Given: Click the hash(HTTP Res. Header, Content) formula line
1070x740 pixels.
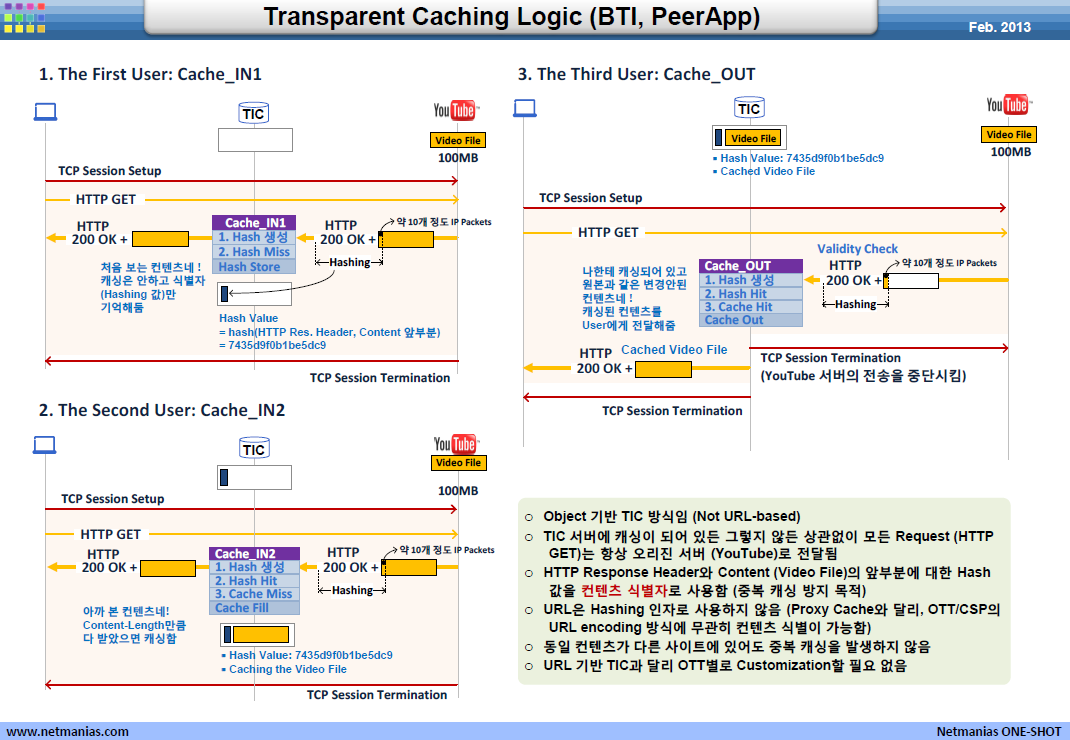Looking at the screenshot, I should pyautogui.click(x=330, y=332).
